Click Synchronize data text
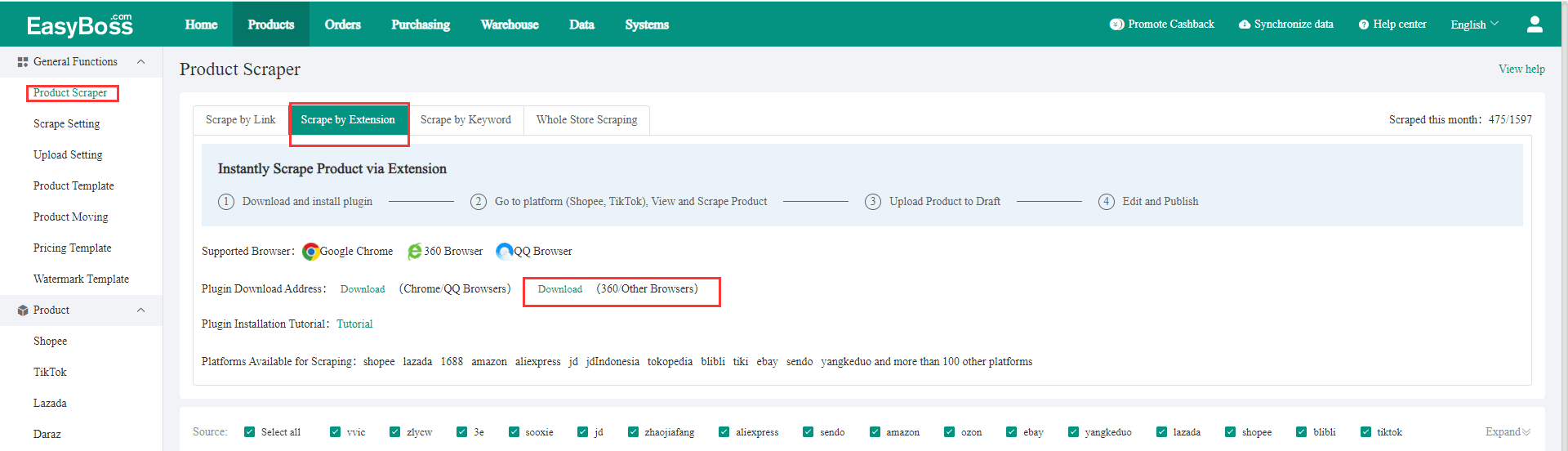 point(1294,25)
